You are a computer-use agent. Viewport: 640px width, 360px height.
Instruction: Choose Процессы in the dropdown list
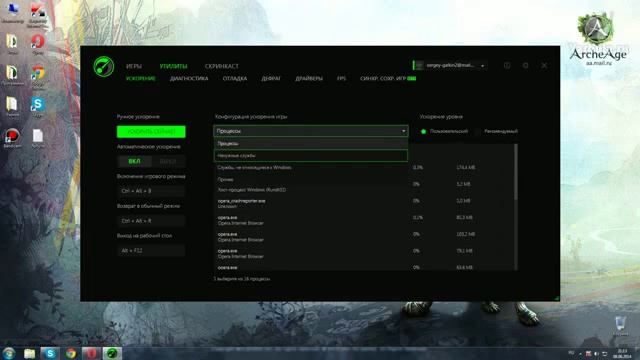(311, 144)
